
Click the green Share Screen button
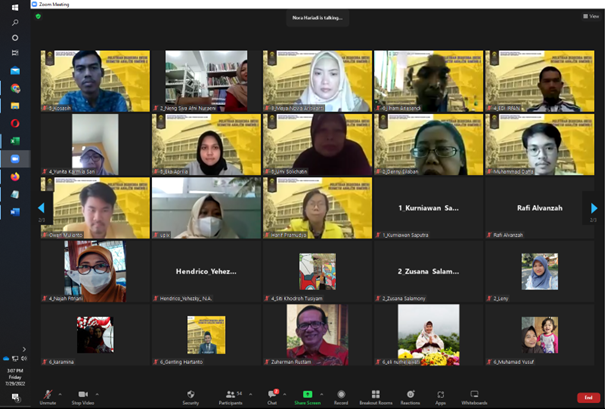coord(307,396)
